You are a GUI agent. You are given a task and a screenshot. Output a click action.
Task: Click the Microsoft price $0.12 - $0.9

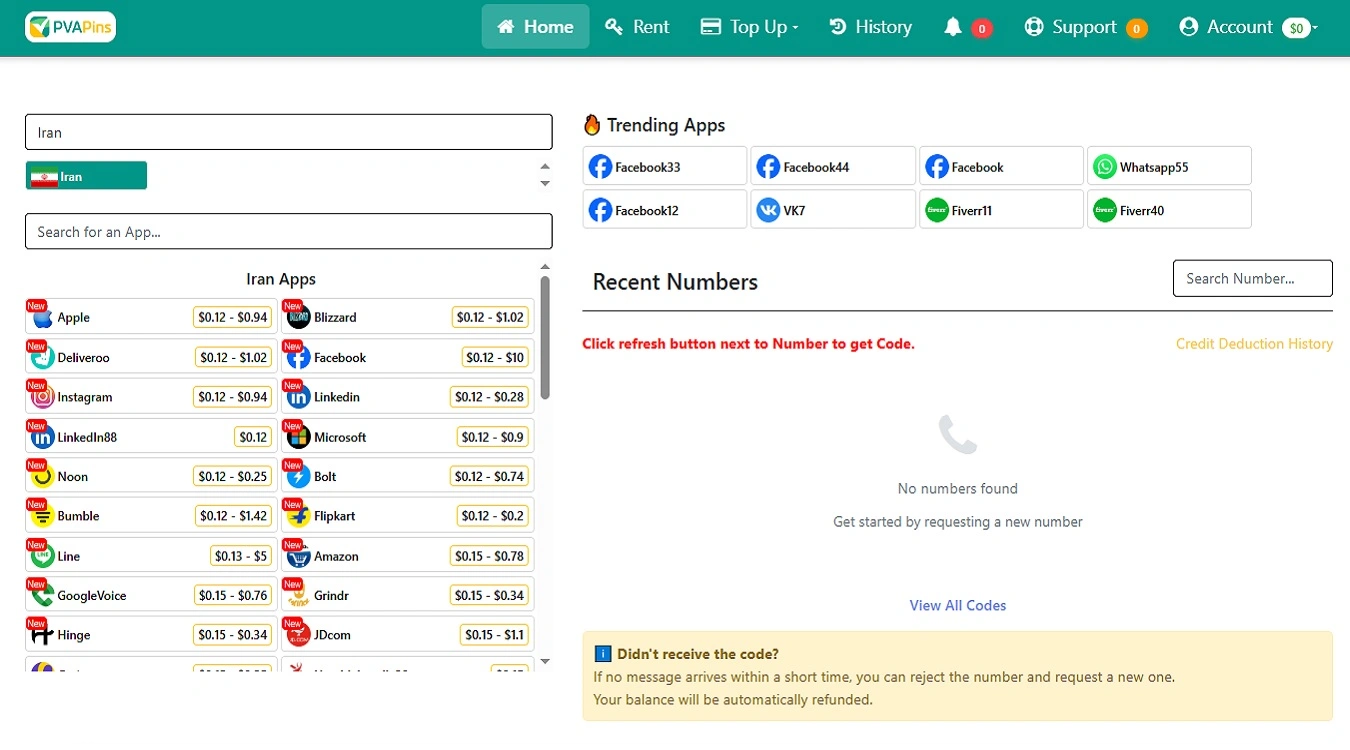pos(493,437)
